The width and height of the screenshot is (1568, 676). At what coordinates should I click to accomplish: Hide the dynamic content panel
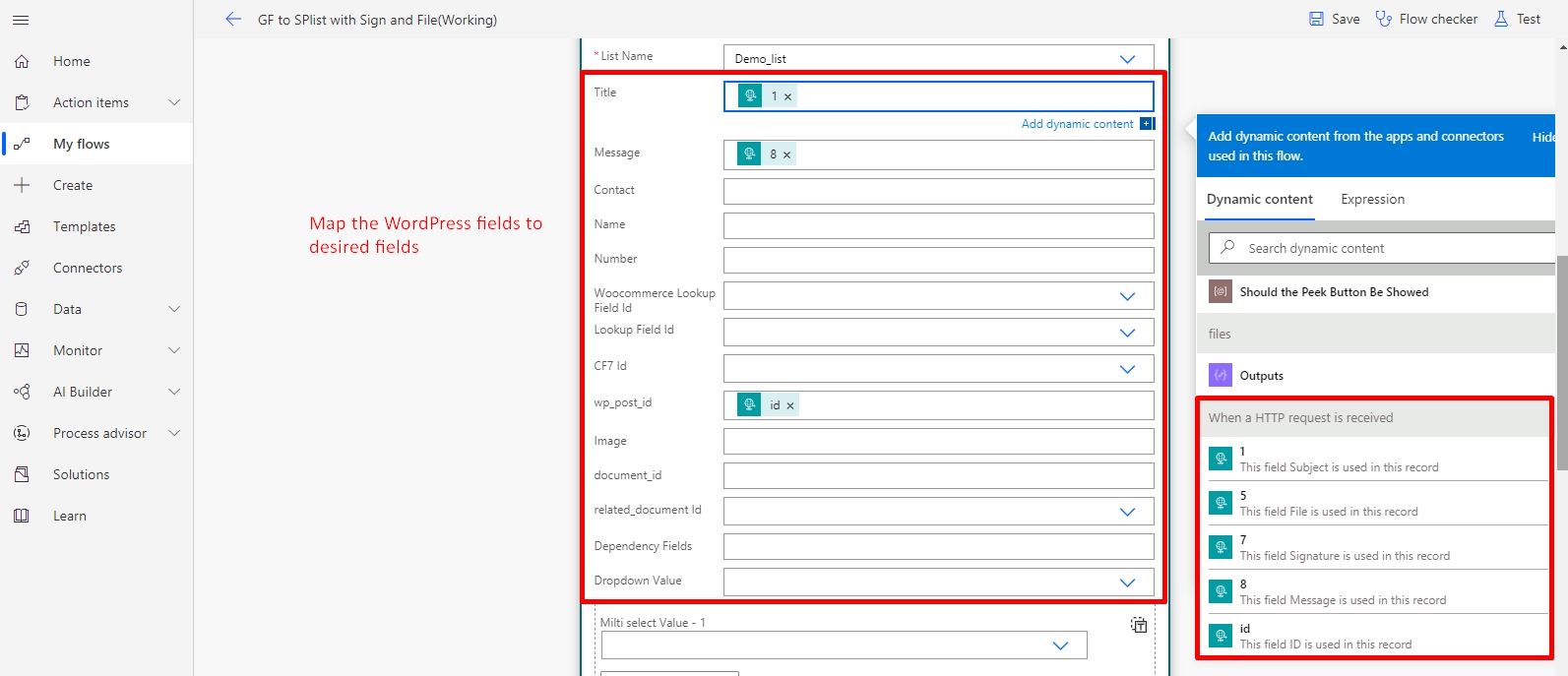[x=1543, y=137]
